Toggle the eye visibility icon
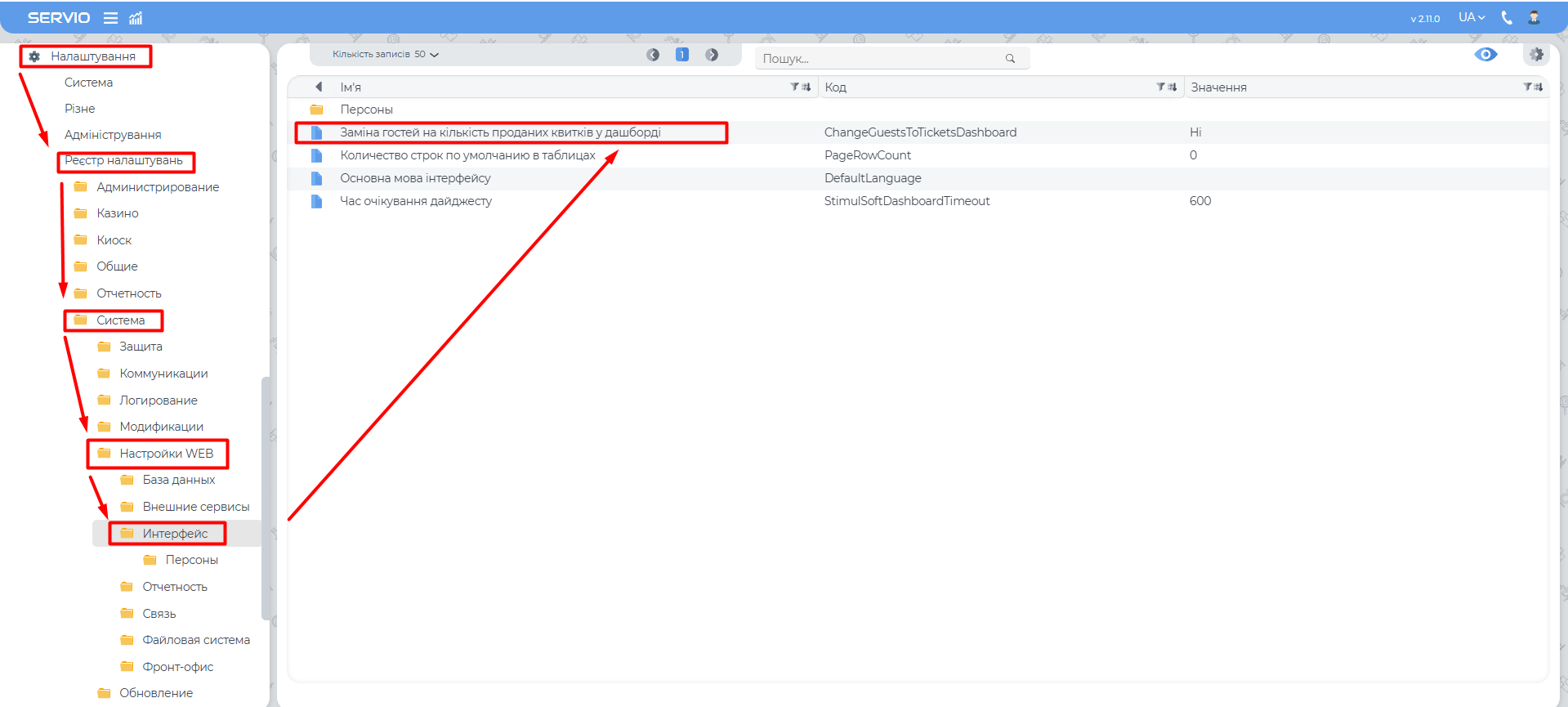Image resolution: width=1568 pixels, height=707 pixels. [1485, 55]
